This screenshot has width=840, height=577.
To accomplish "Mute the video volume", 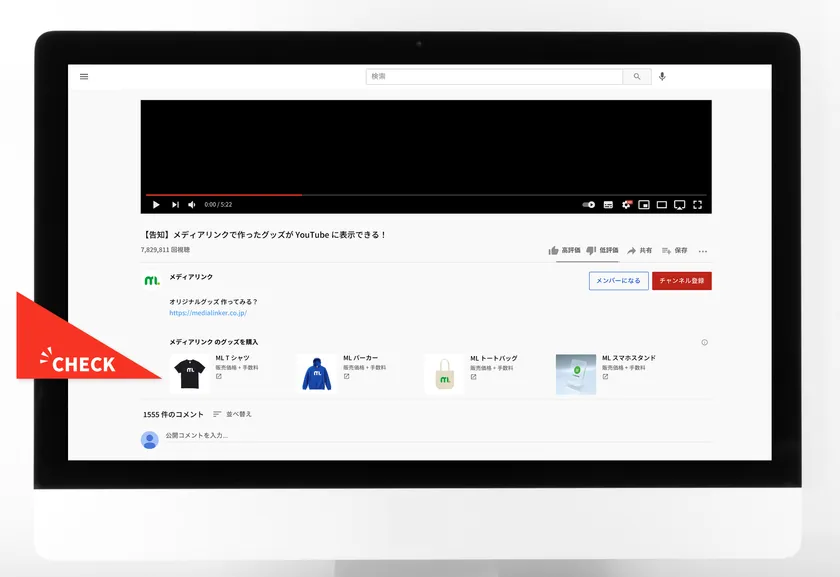I will (x=192, y=204).
